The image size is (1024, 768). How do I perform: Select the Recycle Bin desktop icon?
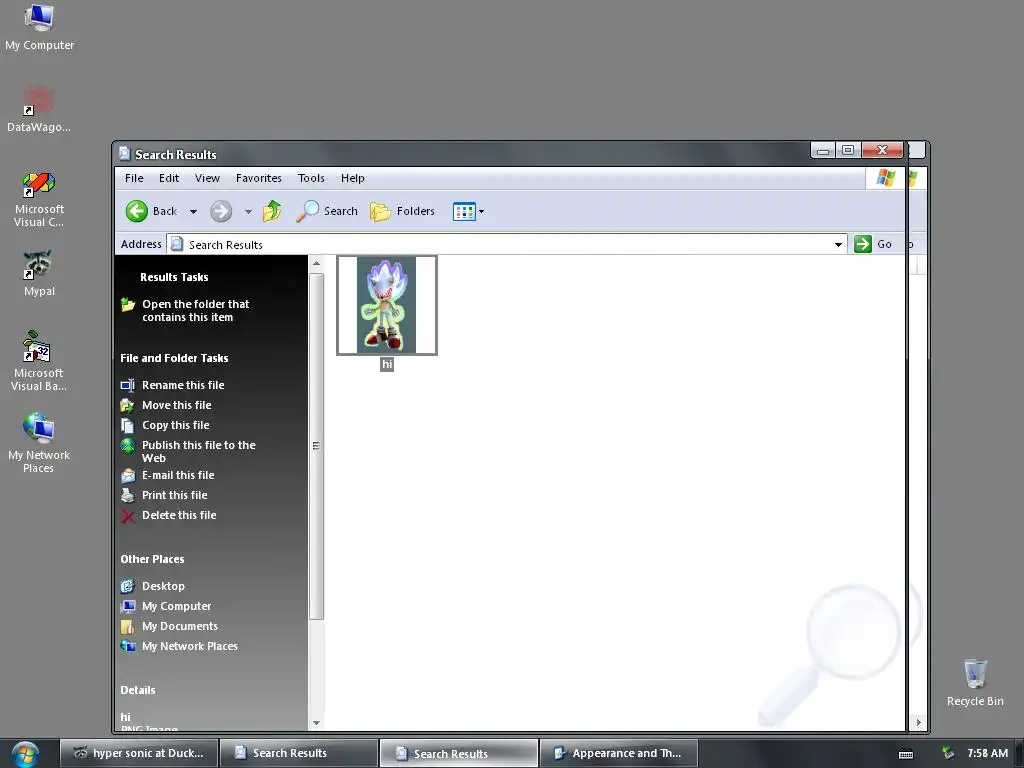(975, 682)
